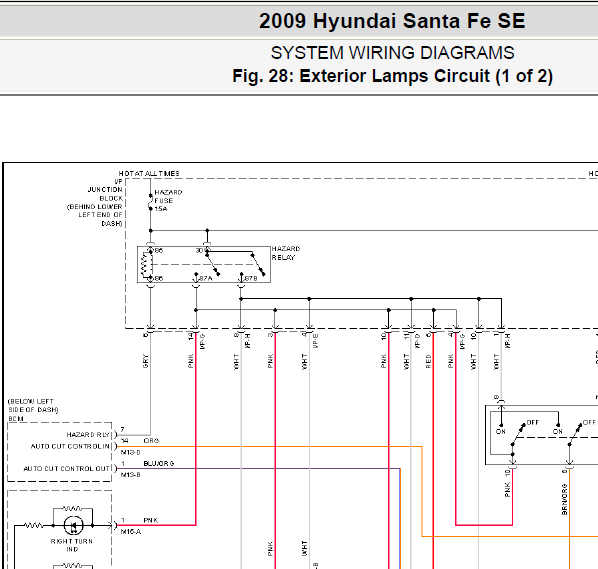Click the "SYSTEM WIRING DIAGRAMS" heading

coord(392,53)
